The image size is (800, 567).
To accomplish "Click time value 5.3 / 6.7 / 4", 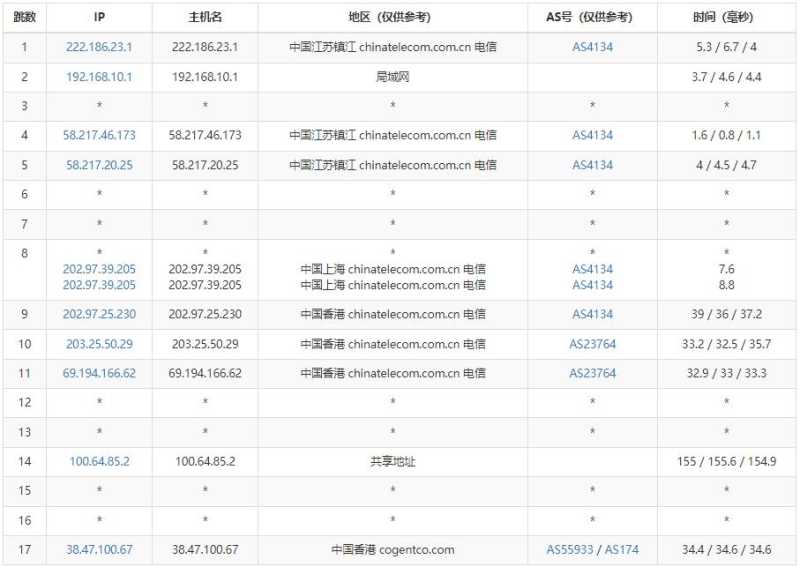I will tap(726, 47).
